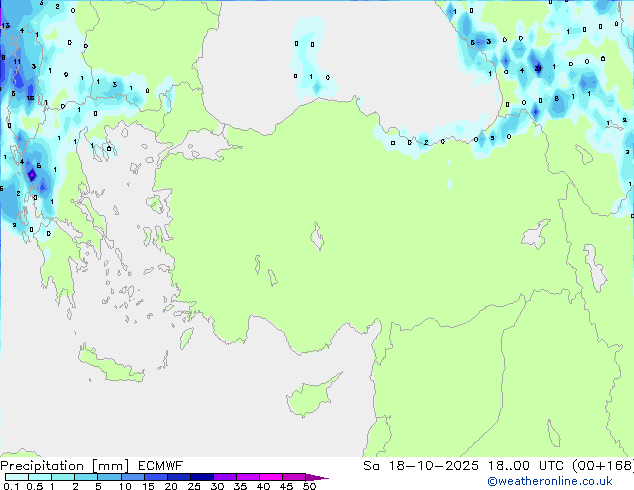634x490 pixels.
Task: Click the 0.1–0.5 mm legend color box
Action: click(x=17, y=477)
